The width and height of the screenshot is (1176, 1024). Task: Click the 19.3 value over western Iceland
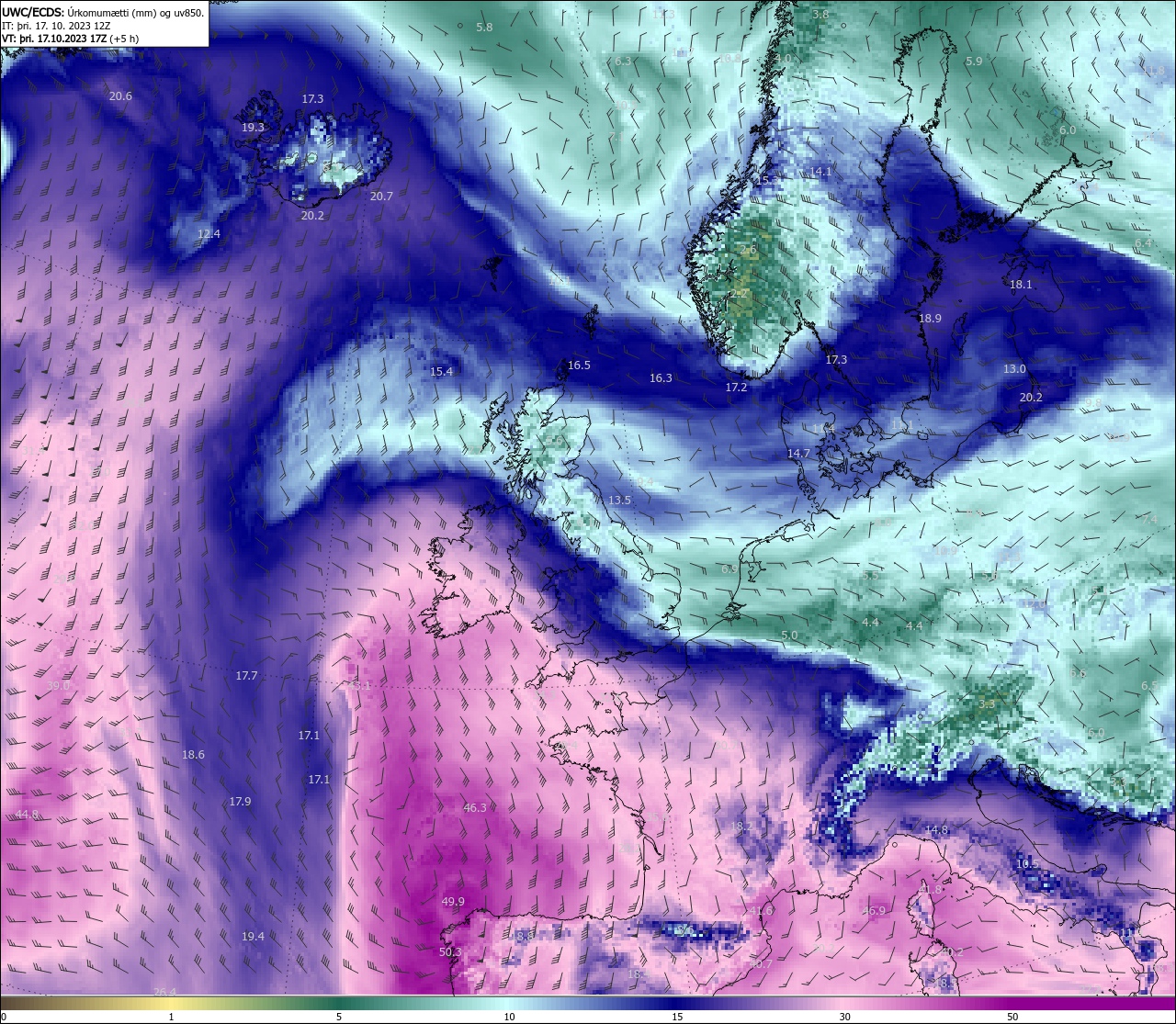tap(253, 128)
